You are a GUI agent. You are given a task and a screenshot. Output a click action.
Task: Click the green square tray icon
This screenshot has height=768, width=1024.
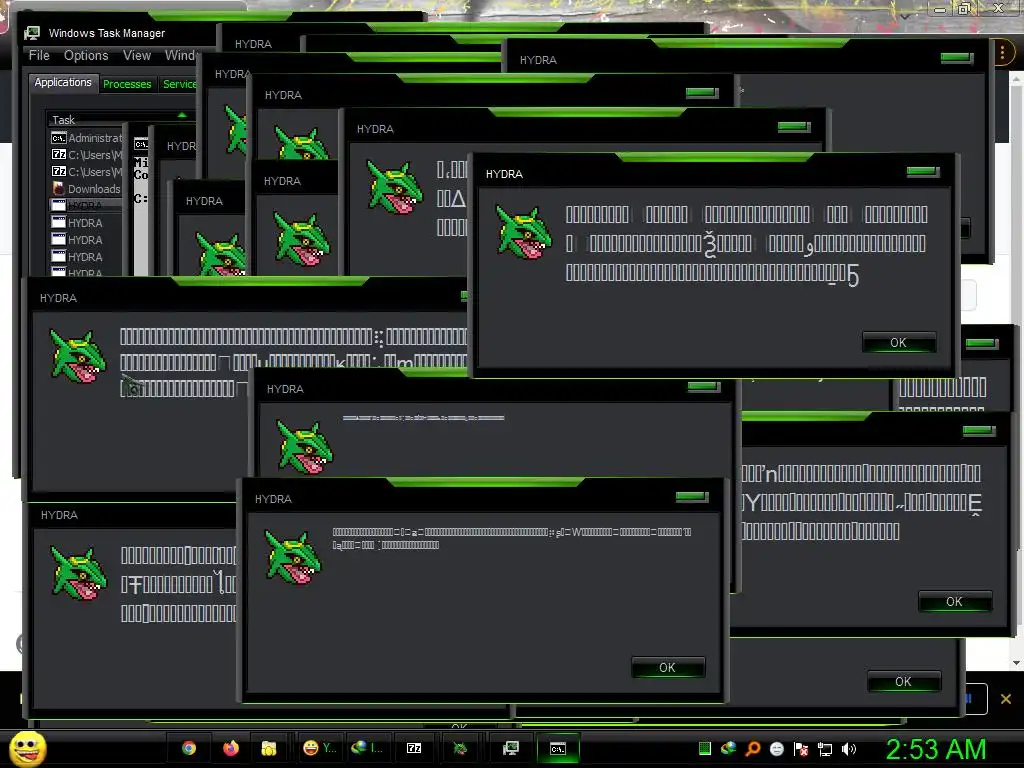[704, 748]
